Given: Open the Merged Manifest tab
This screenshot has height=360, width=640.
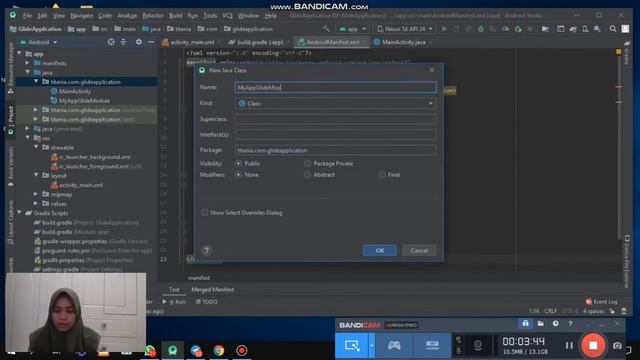Looking at the screenshot, I should pyautogui.click(x=213, y=289).
